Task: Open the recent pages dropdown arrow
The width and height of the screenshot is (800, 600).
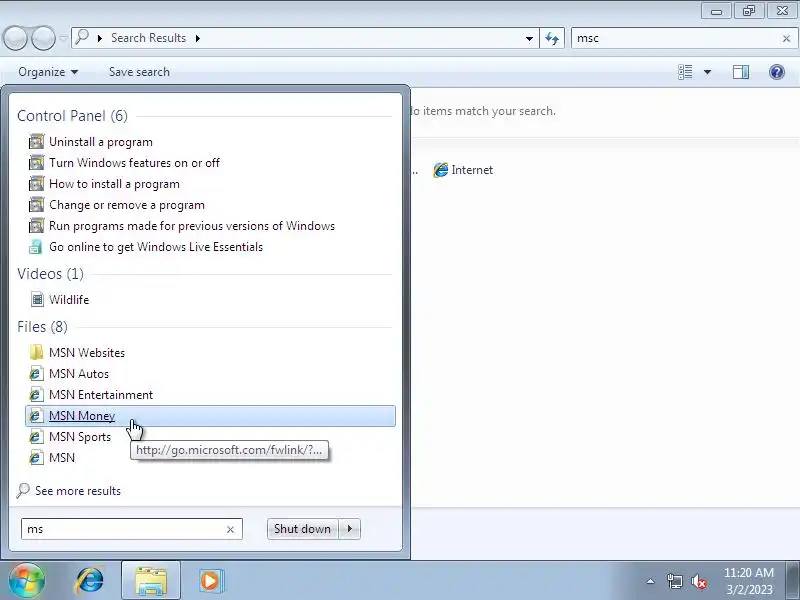Action: click(63, 38)
